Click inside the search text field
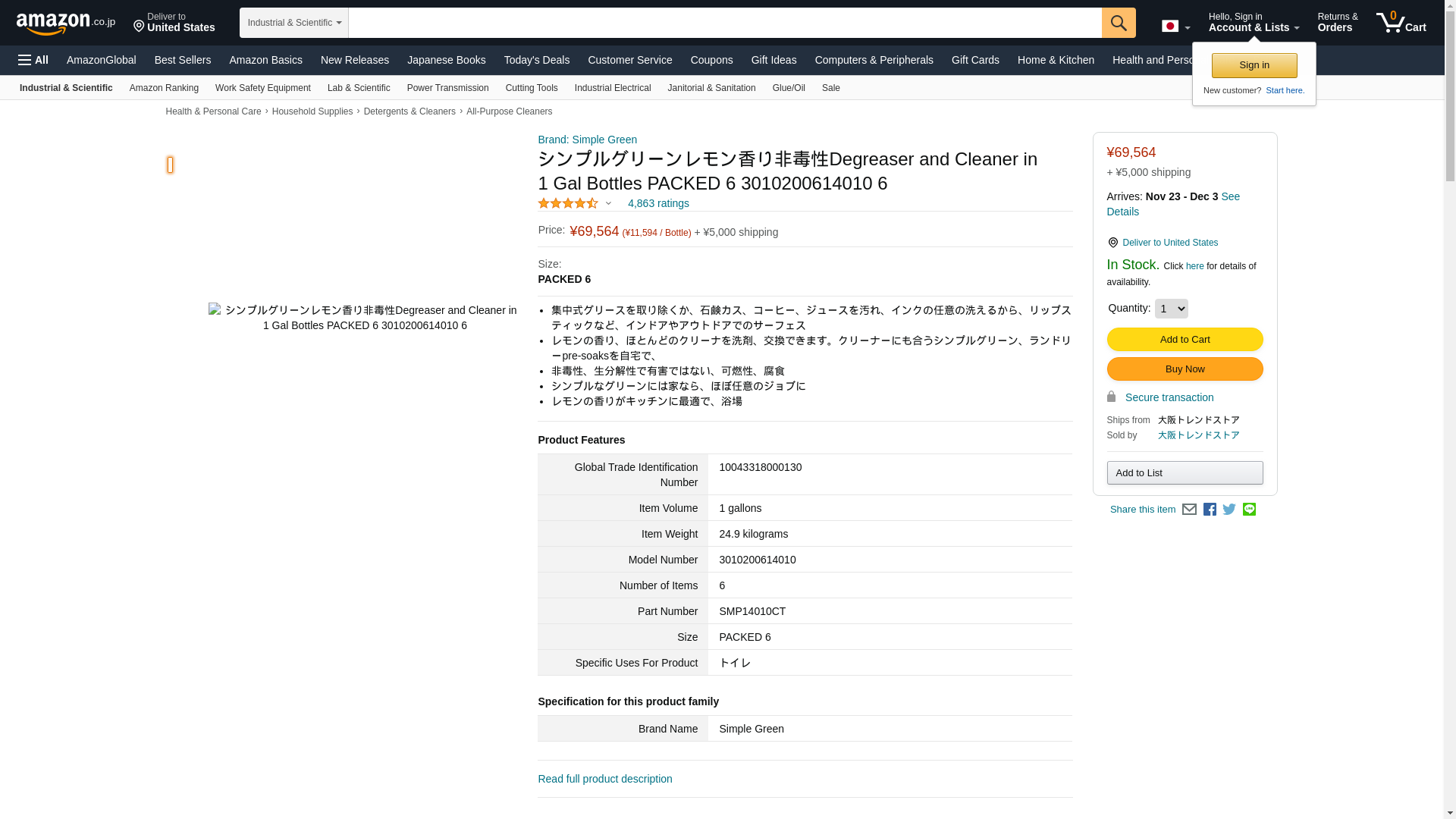Image resolution: width=1456 pixels, height=819 pixels. tap(724, 23)
